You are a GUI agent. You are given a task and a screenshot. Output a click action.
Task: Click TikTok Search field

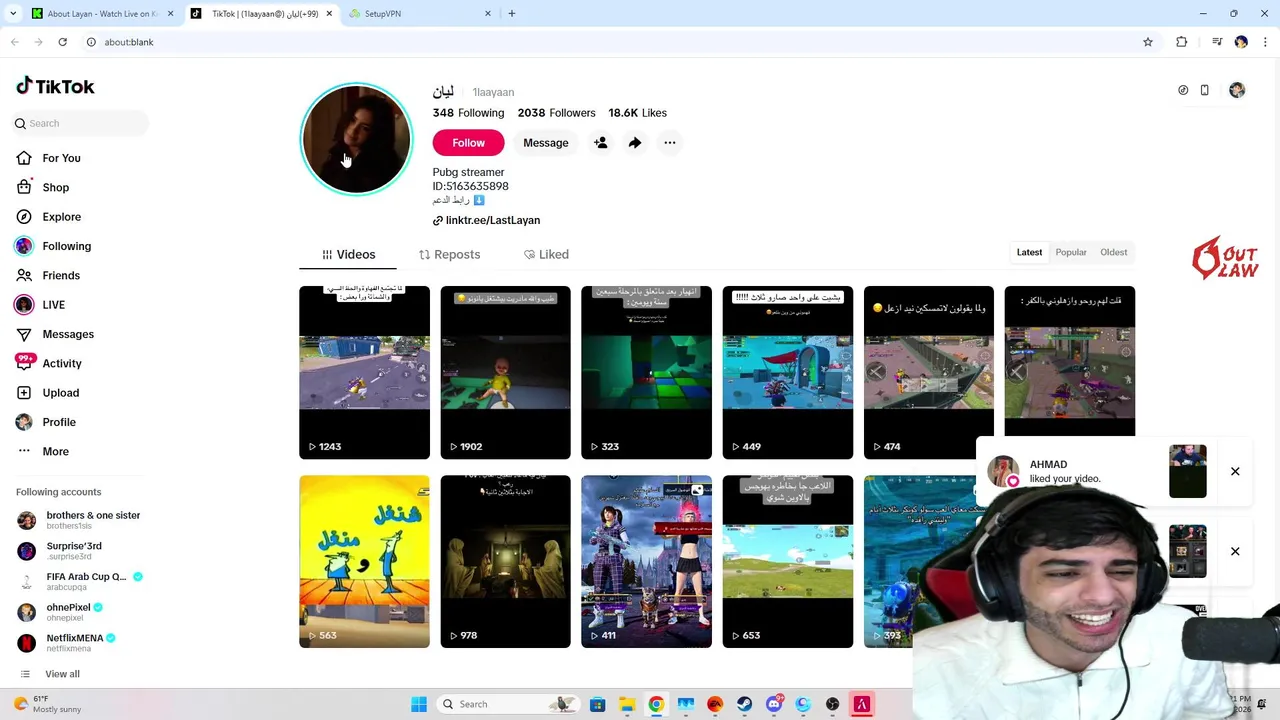click(80, 123)
